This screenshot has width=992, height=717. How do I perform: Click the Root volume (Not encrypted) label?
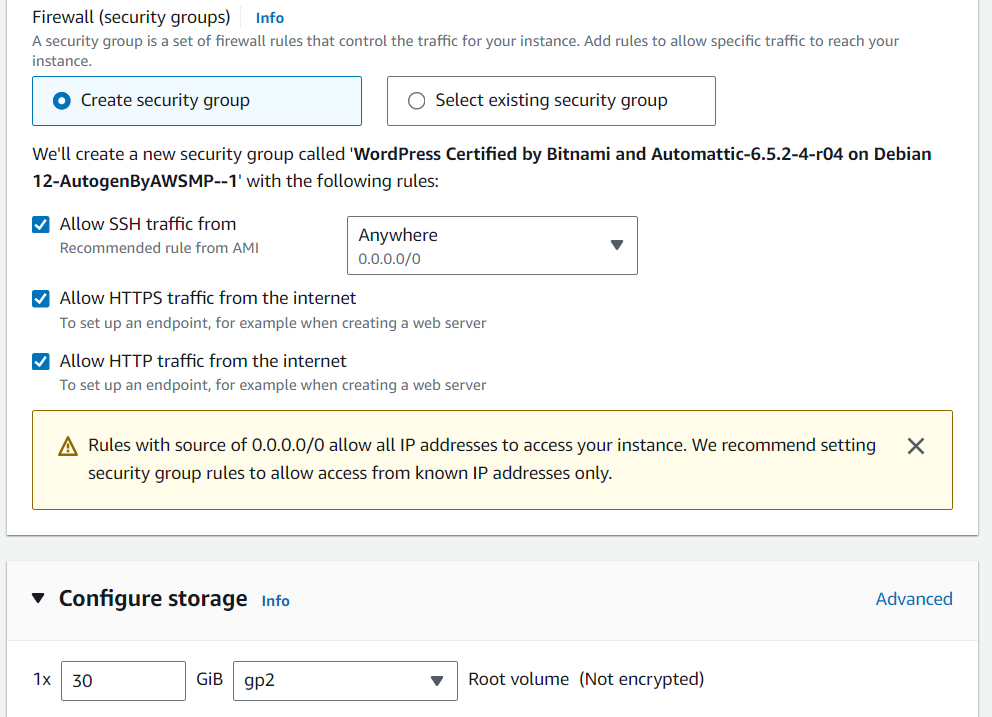586,680
